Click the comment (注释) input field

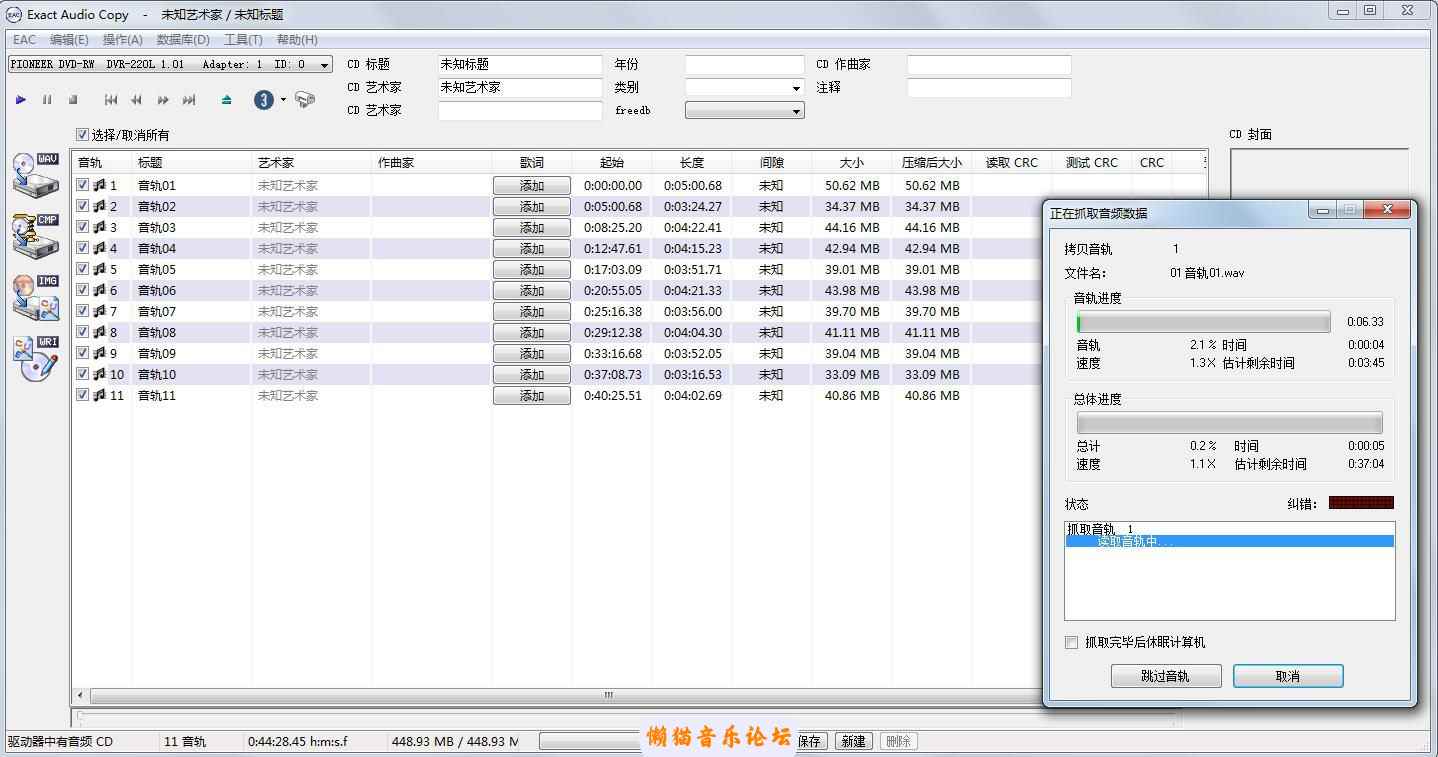point(989,88)
